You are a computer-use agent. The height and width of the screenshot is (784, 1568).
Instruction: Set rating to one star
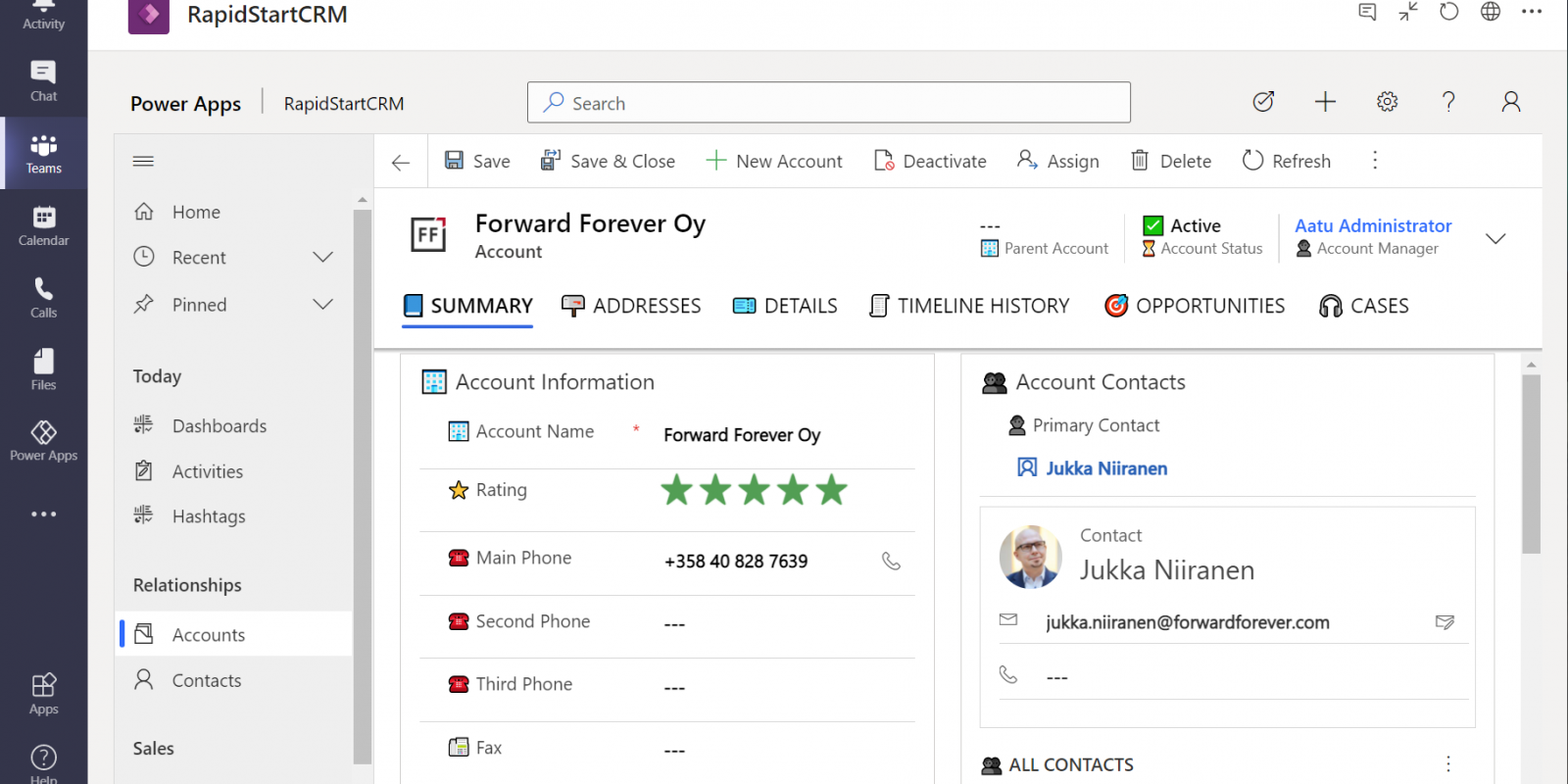tap(677, 490)
